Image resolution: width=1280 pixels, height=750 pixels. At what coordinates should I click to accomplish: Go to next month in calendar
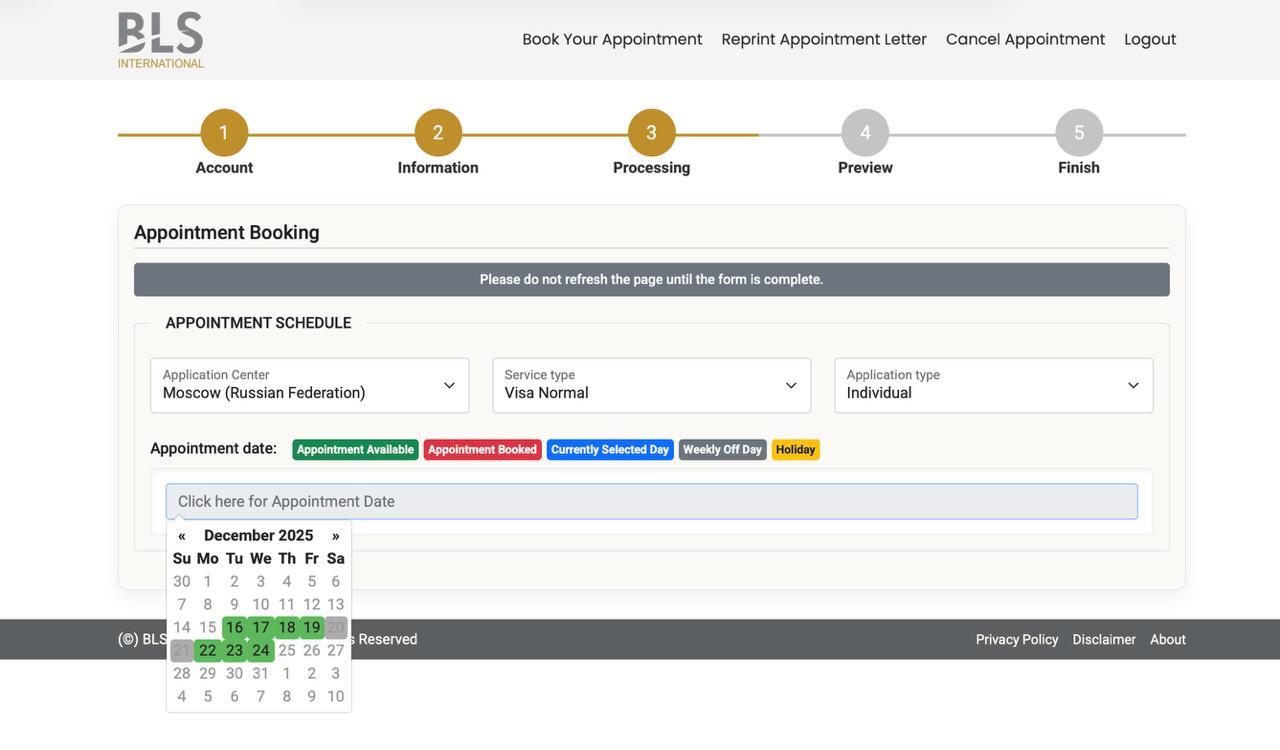tap(336, 536)
